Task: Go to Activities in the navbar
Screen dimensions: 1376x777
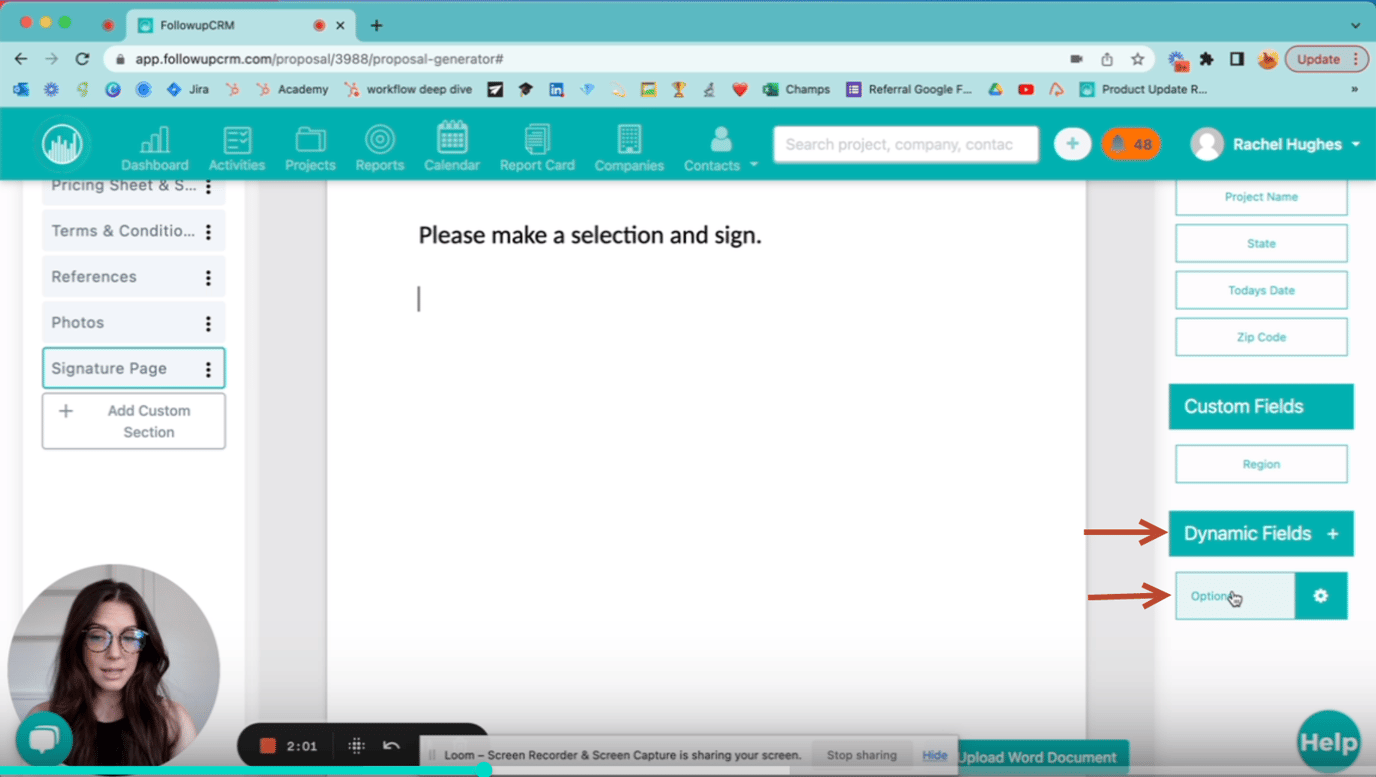Action: [x=237, y=148]
